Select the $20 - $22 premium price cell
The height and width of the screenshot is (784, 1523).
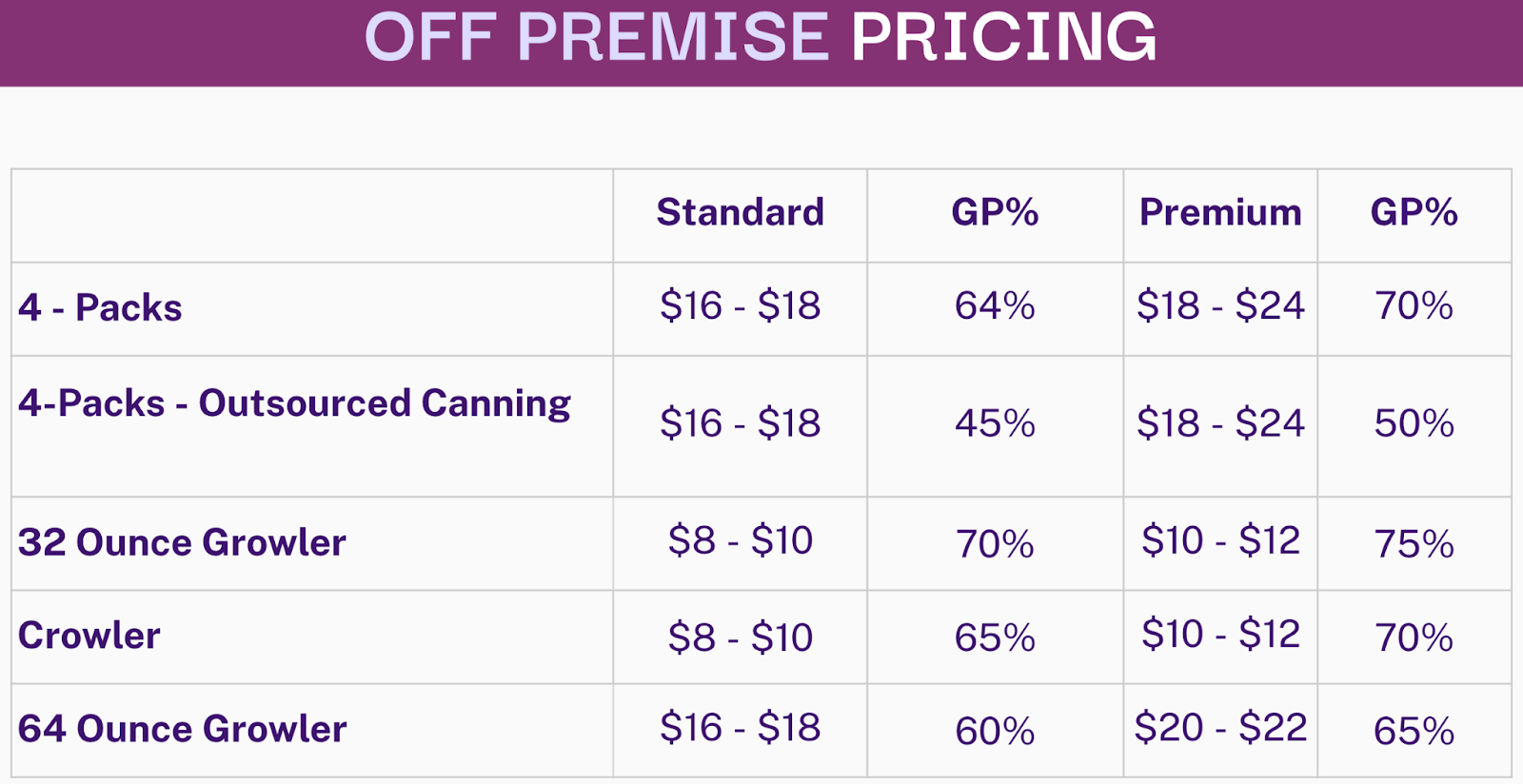pyautogui.click(x=1220, y=728)
